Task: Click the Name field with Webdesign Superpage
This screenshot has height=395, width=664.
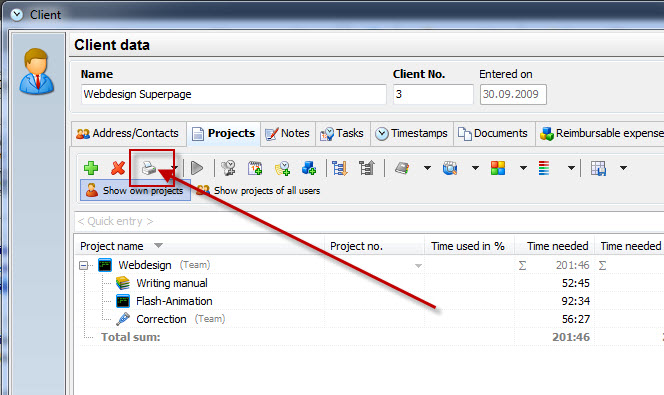Action: pyautogui.click(x=233, y=94)
